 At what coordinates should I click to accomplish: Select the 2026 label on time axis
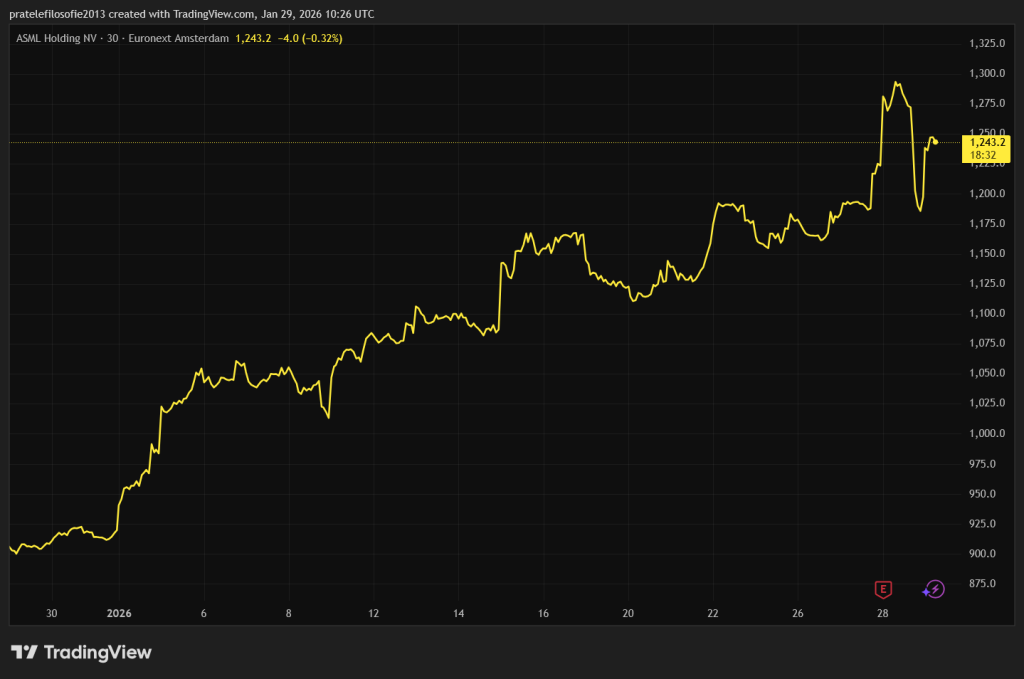(x=119, y=613)
